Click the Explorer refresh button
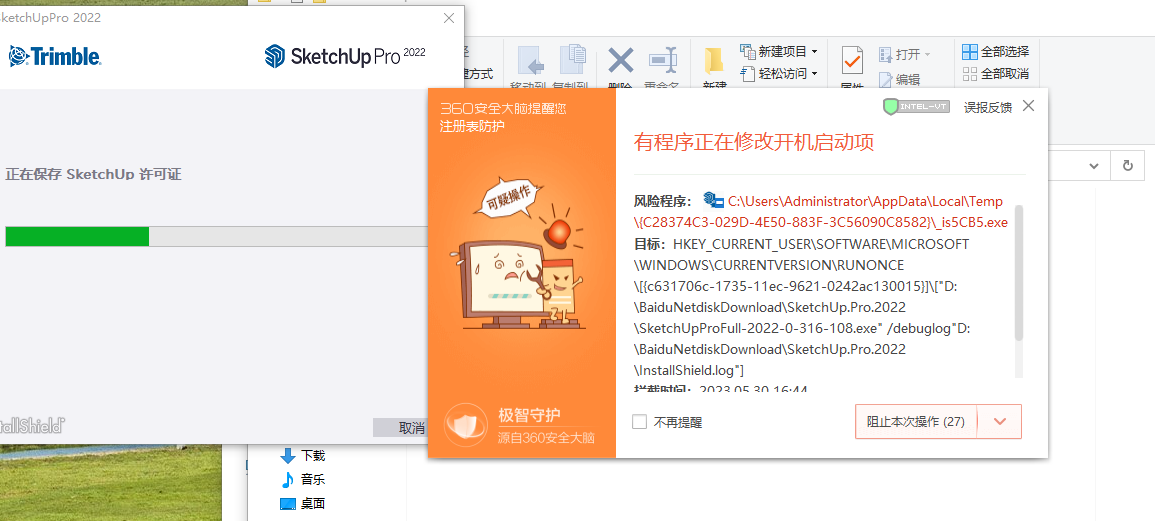This screenshot has height=521, width=1155. pyautogui.click(x=1128, y=166)
